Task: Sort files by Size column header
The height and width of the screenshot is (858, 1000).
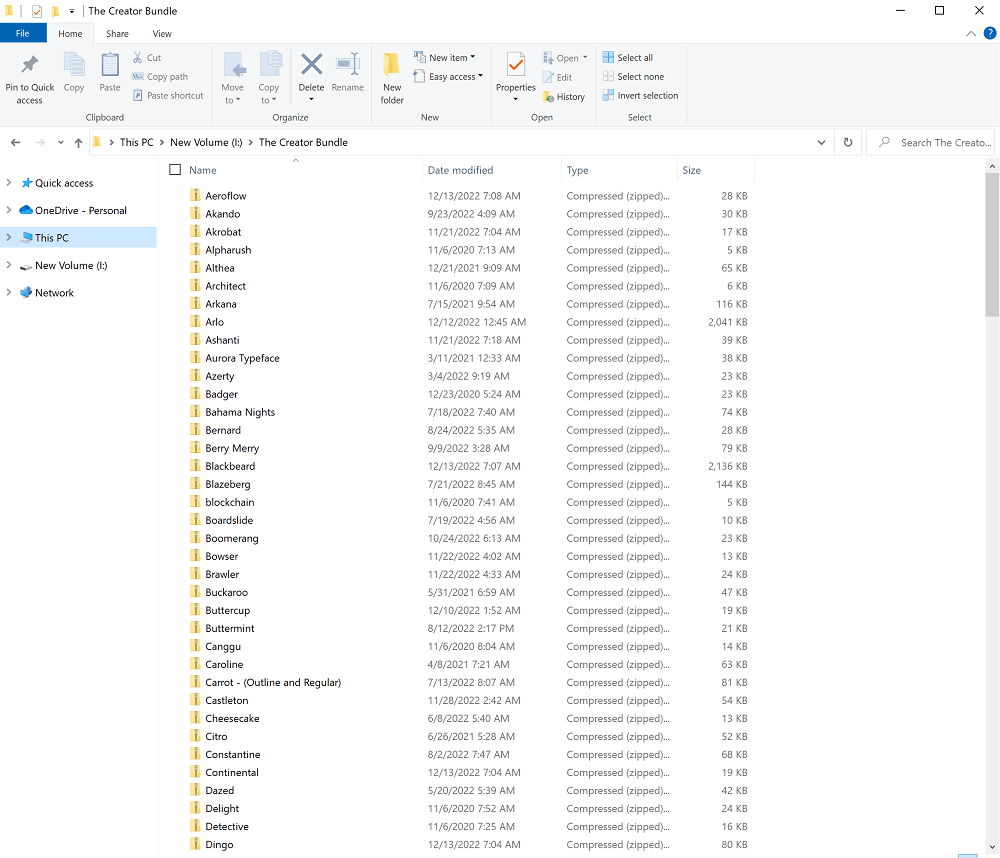Action: pos(691,170)
